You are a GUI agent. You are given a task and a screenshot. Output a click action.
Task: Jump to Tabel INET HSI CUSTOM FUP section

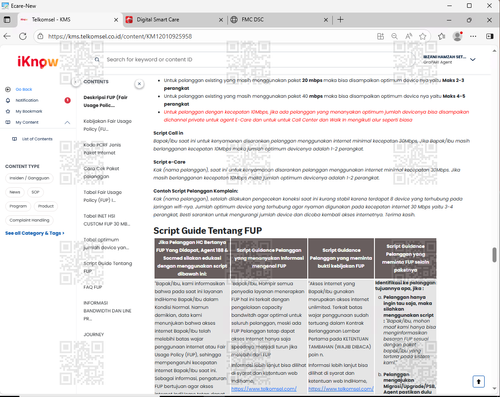pyautogui.click(x=106, y=220)
